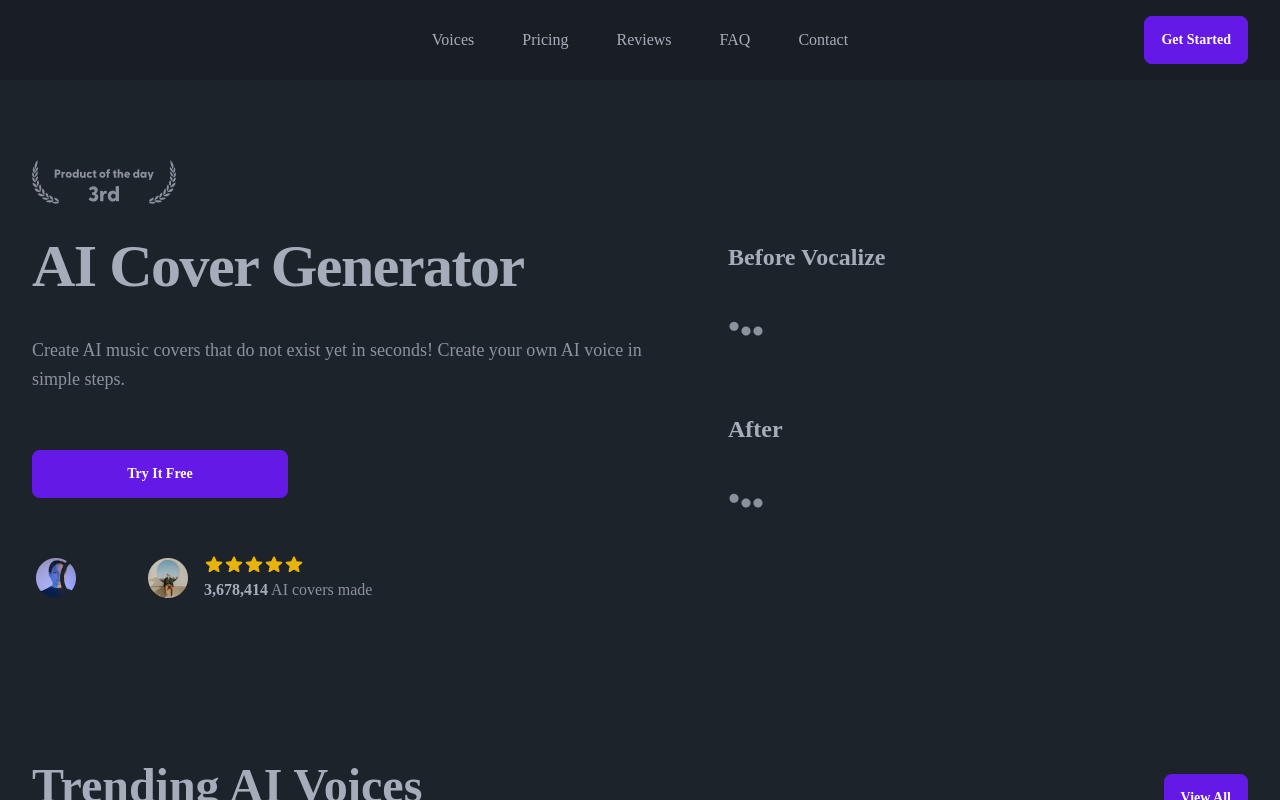Click the first gold rating star

pyautogui.click(x=214, y=565)
